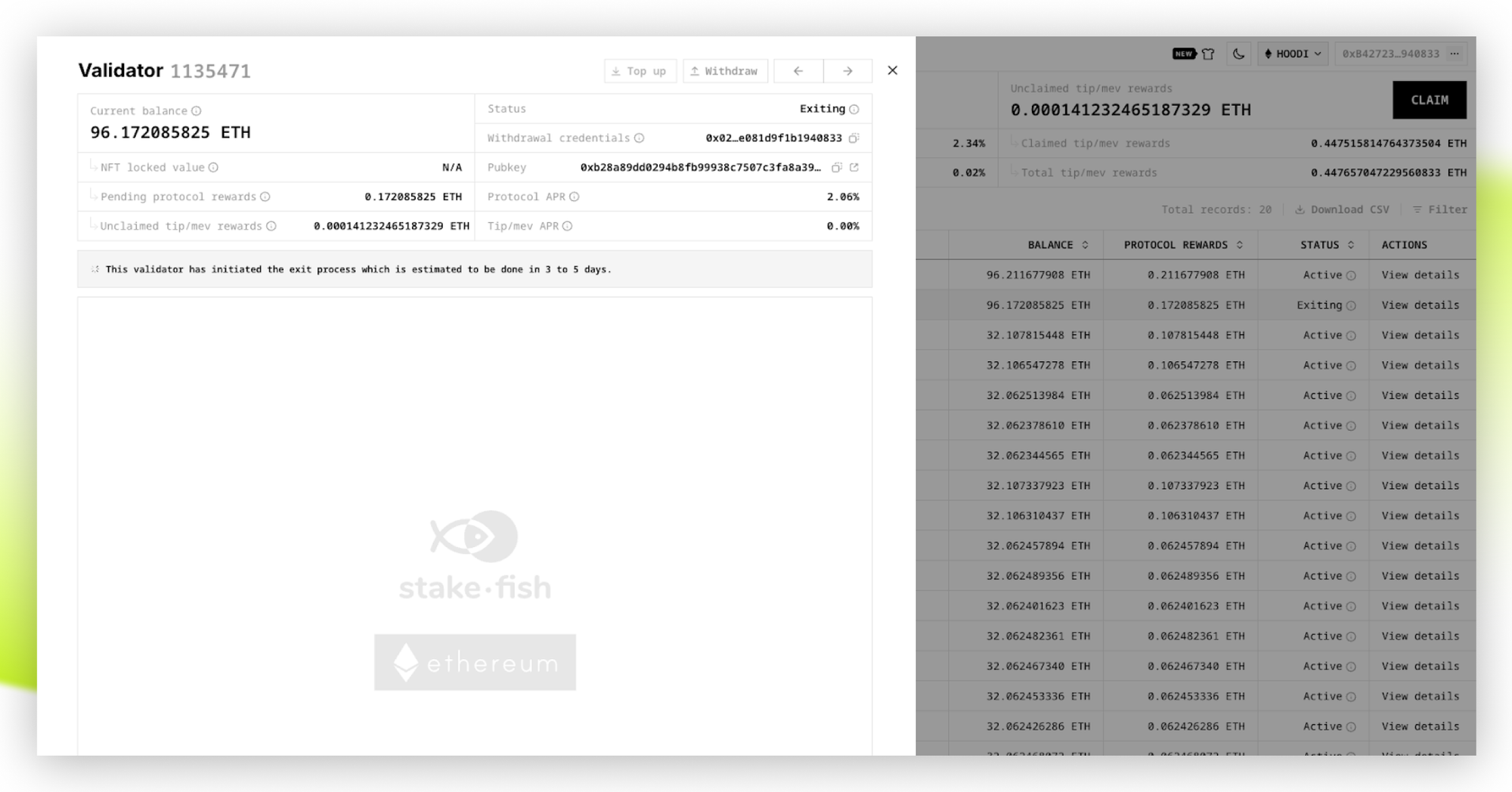Open the HOODI network dropdown

[x=1293, y=54]
